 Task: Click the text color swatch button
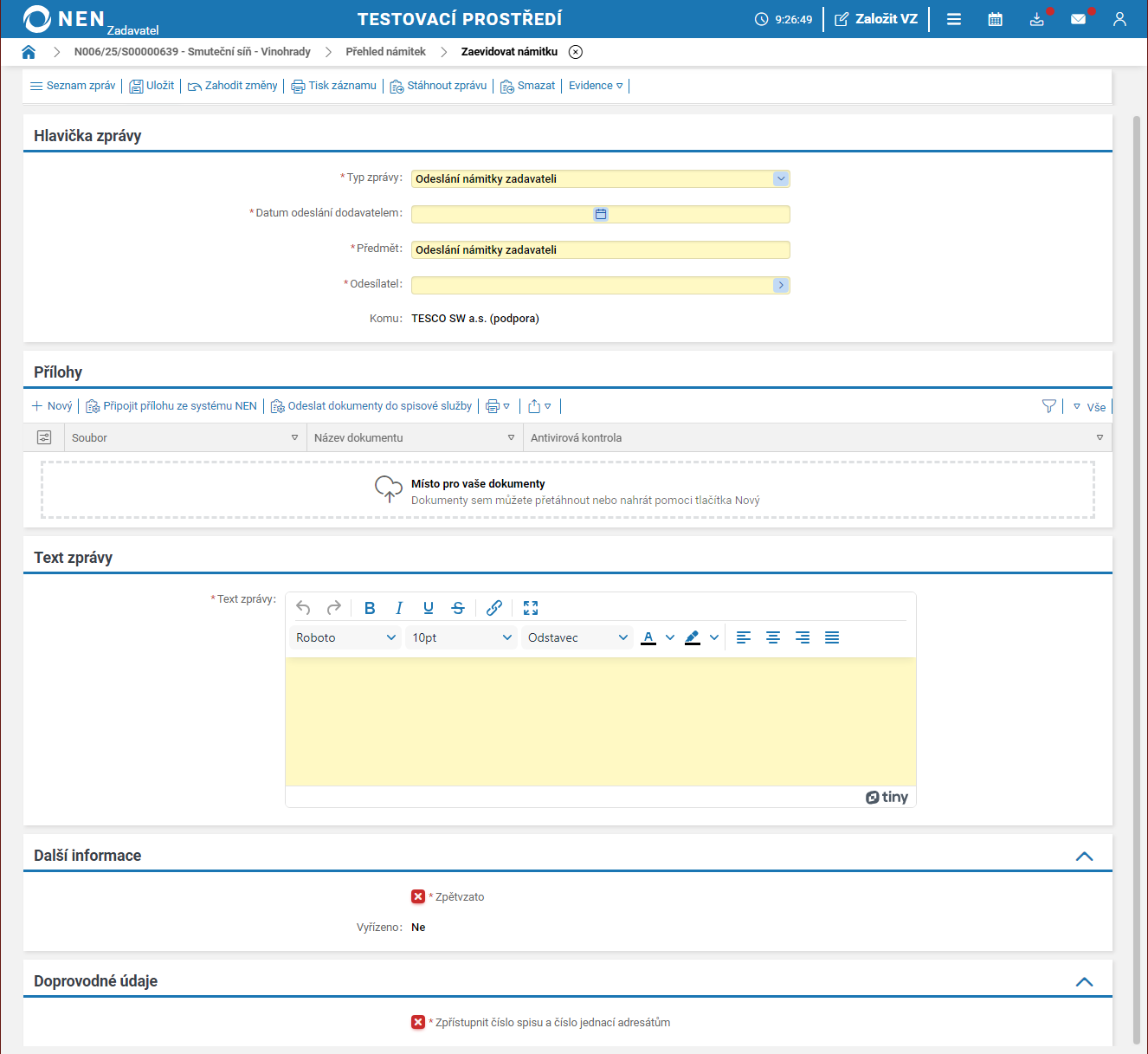(x=648, y=637)
